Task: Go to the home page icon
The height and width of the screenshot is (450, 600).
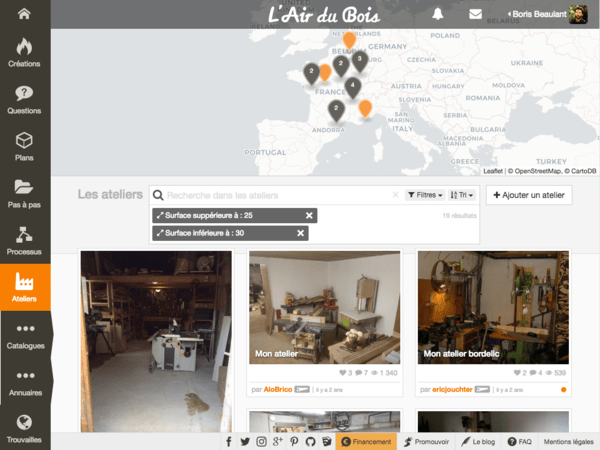Action: pos(24,13)
